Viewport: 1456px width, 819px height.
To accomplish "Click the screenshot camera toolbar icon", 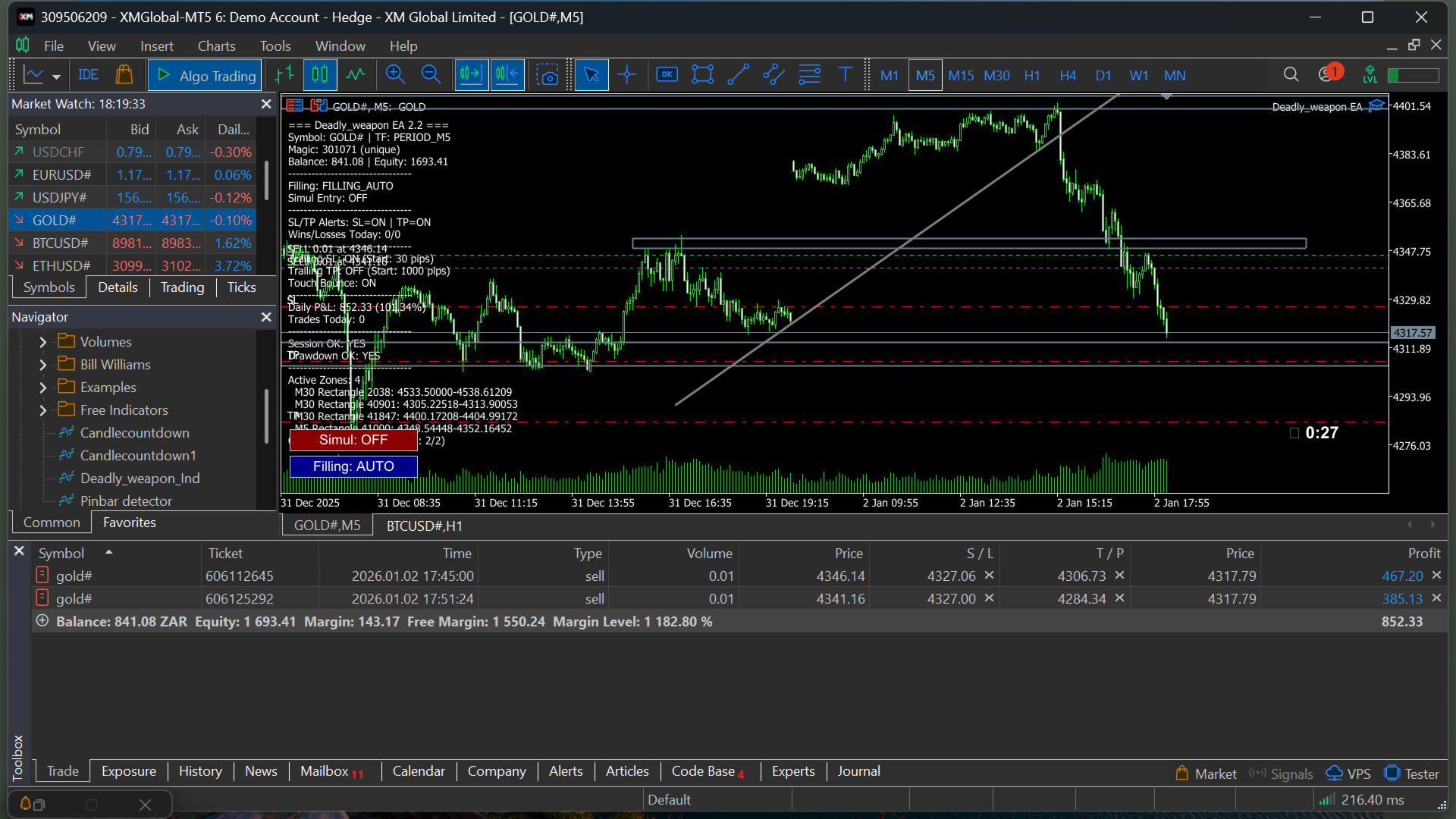I will click(x=547, y=75).
